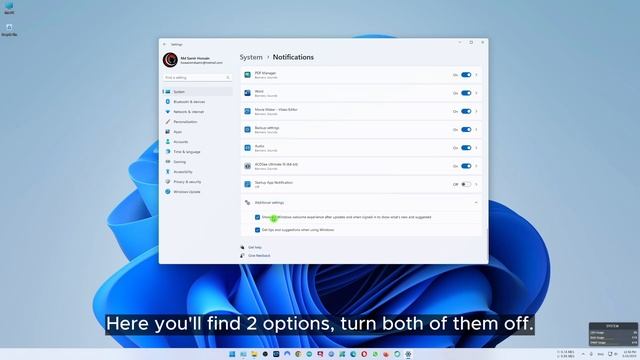Turn off Word notifications toggle

coord(466,93)
